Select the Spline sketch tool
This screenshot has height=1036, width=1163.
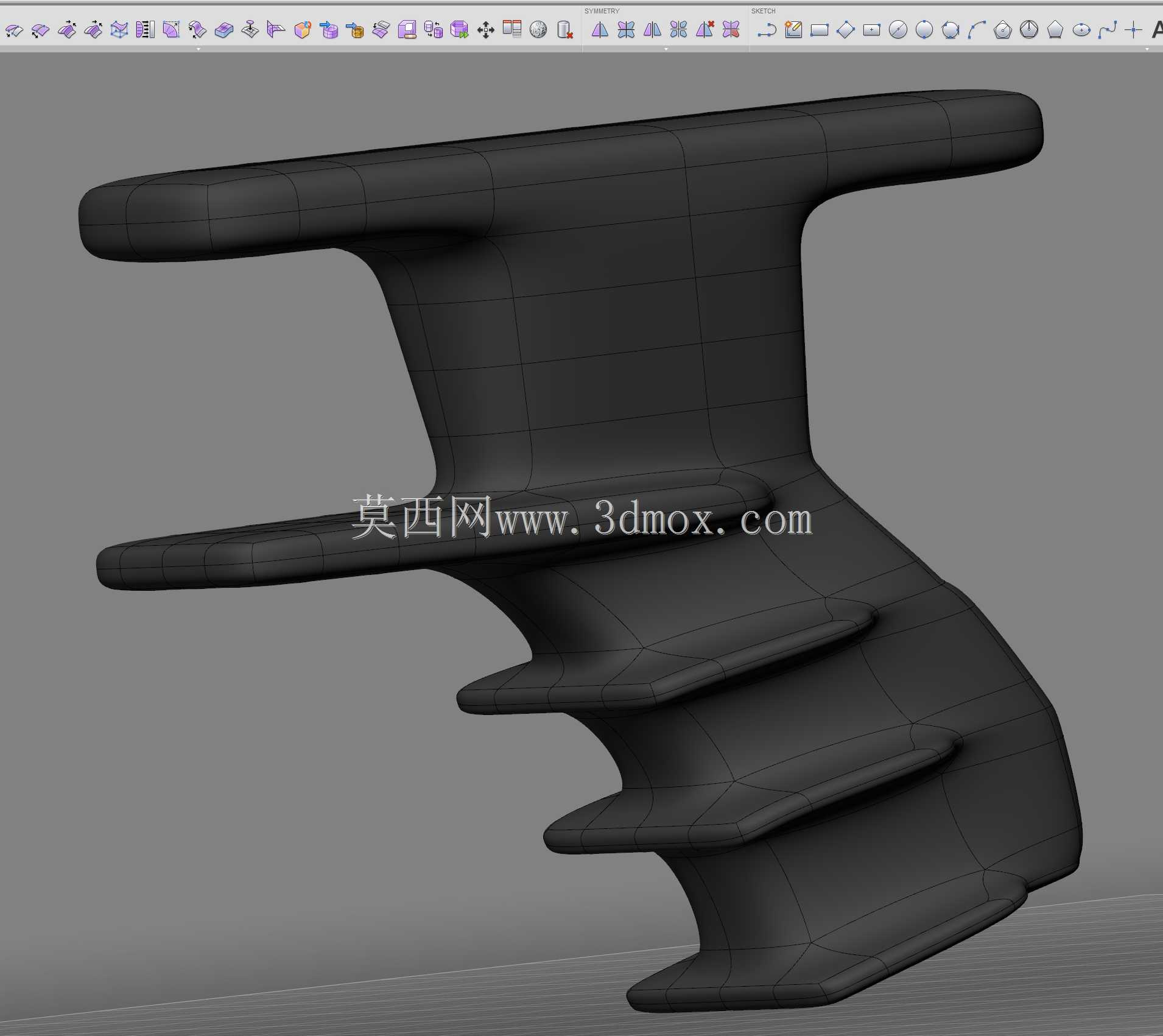click(1107, 29)
